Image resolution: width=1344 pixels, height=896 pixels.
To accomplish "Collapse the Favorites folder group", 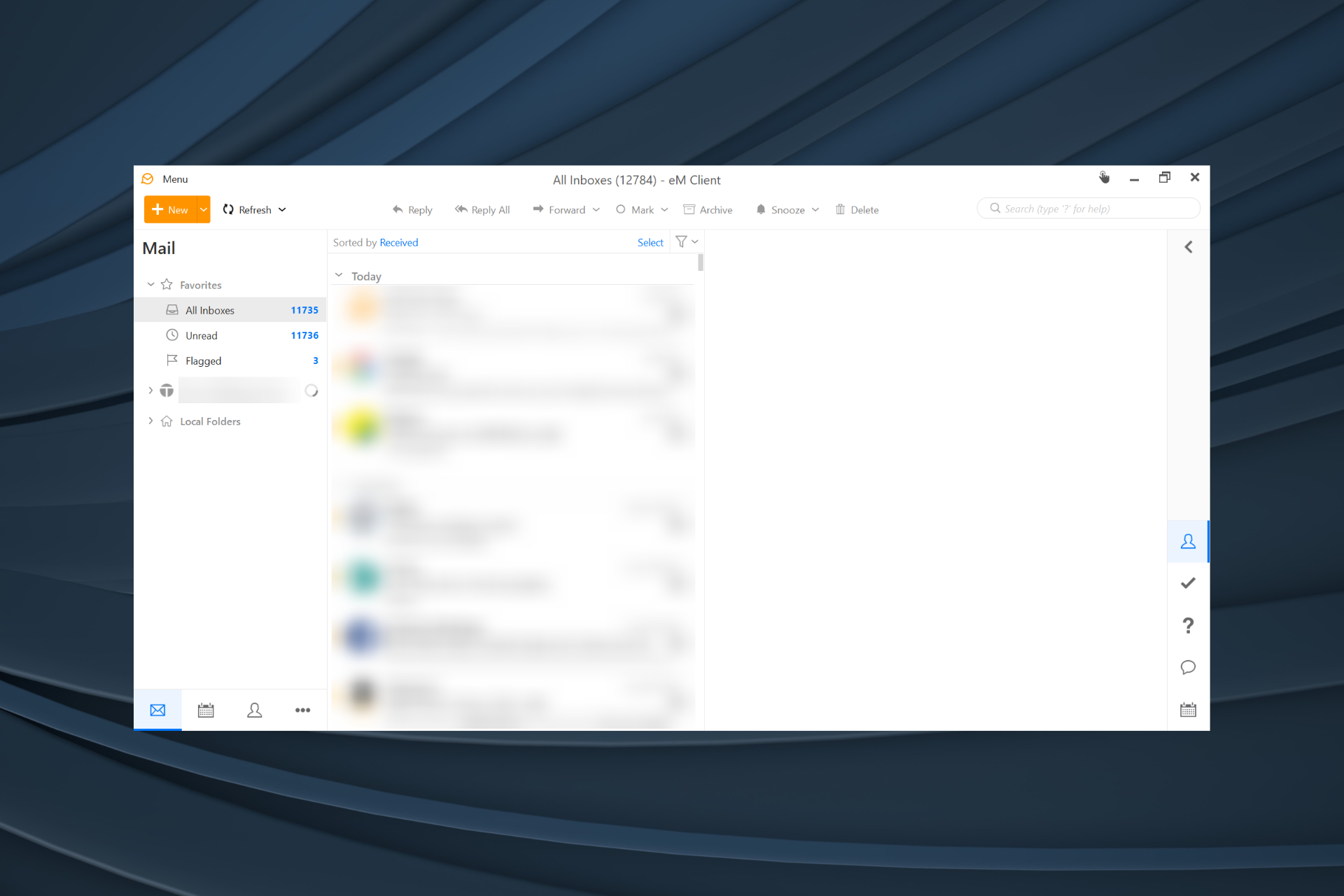I will 150,284.
